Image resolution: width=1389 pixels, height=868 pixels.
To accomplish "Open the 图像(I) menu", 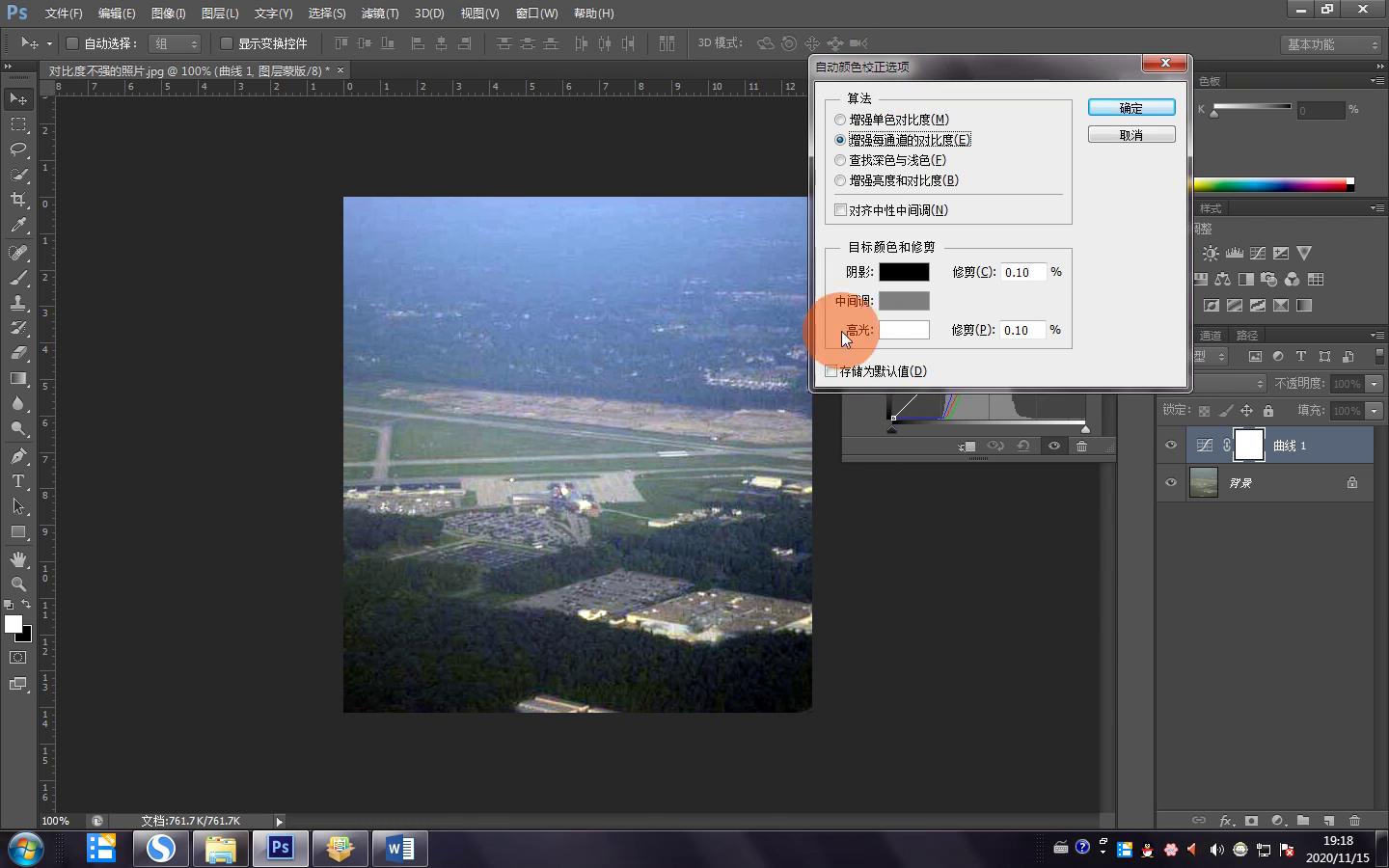I will click(x=168, y=14).
